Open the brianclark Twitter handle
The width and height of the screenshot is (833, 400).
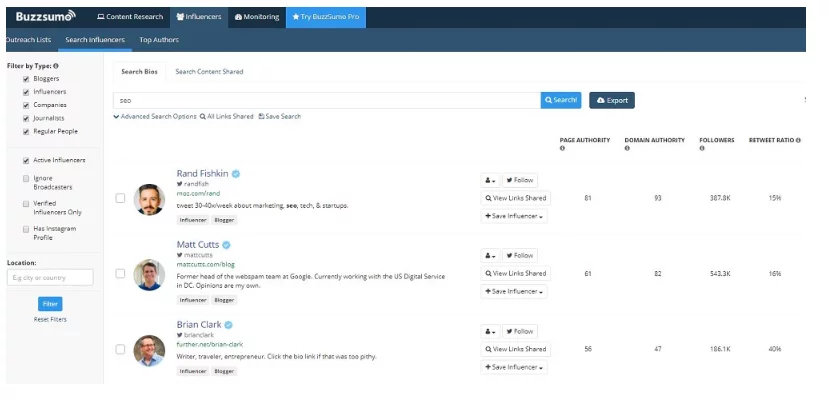[x=195, y=335]
